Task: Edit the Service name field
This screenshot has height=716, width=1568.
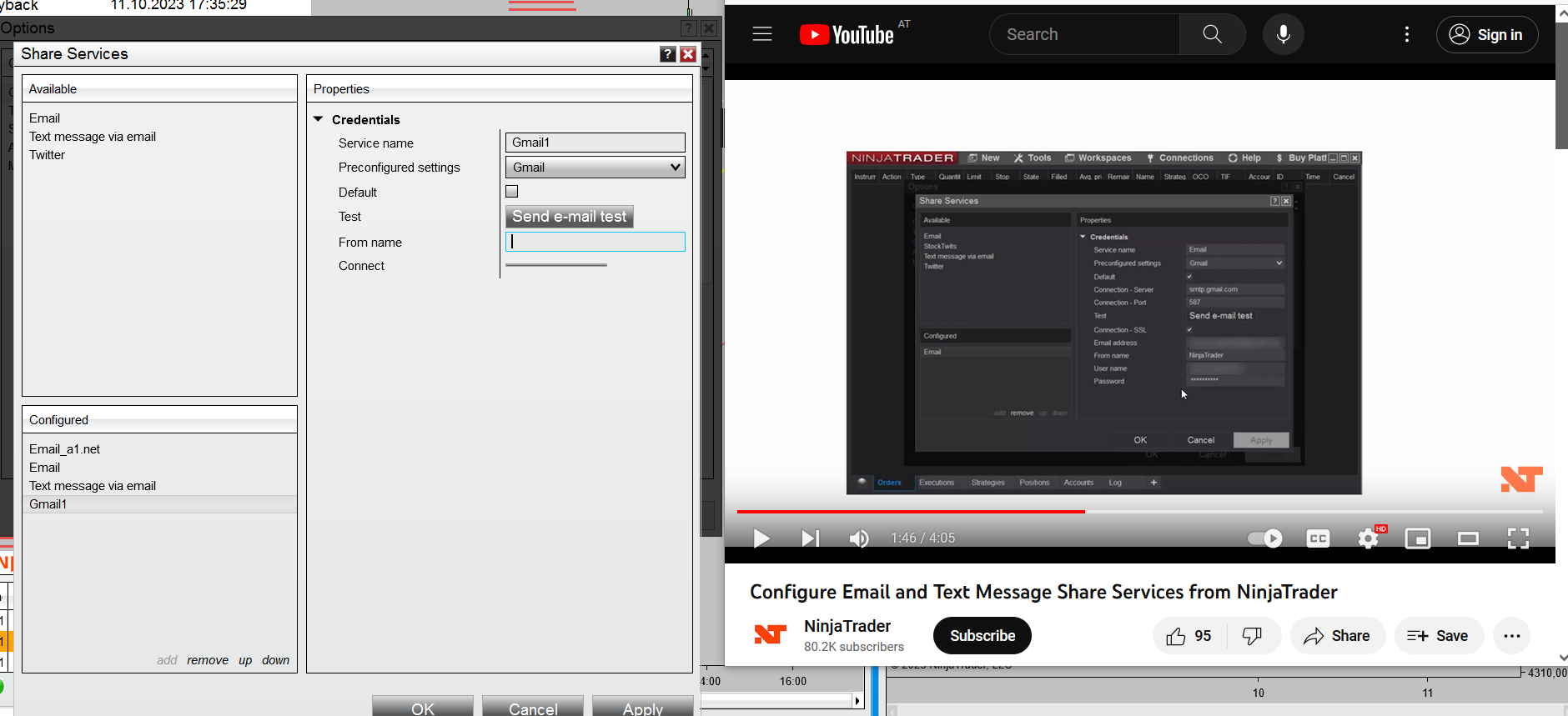Action: (x=596, y=143)
